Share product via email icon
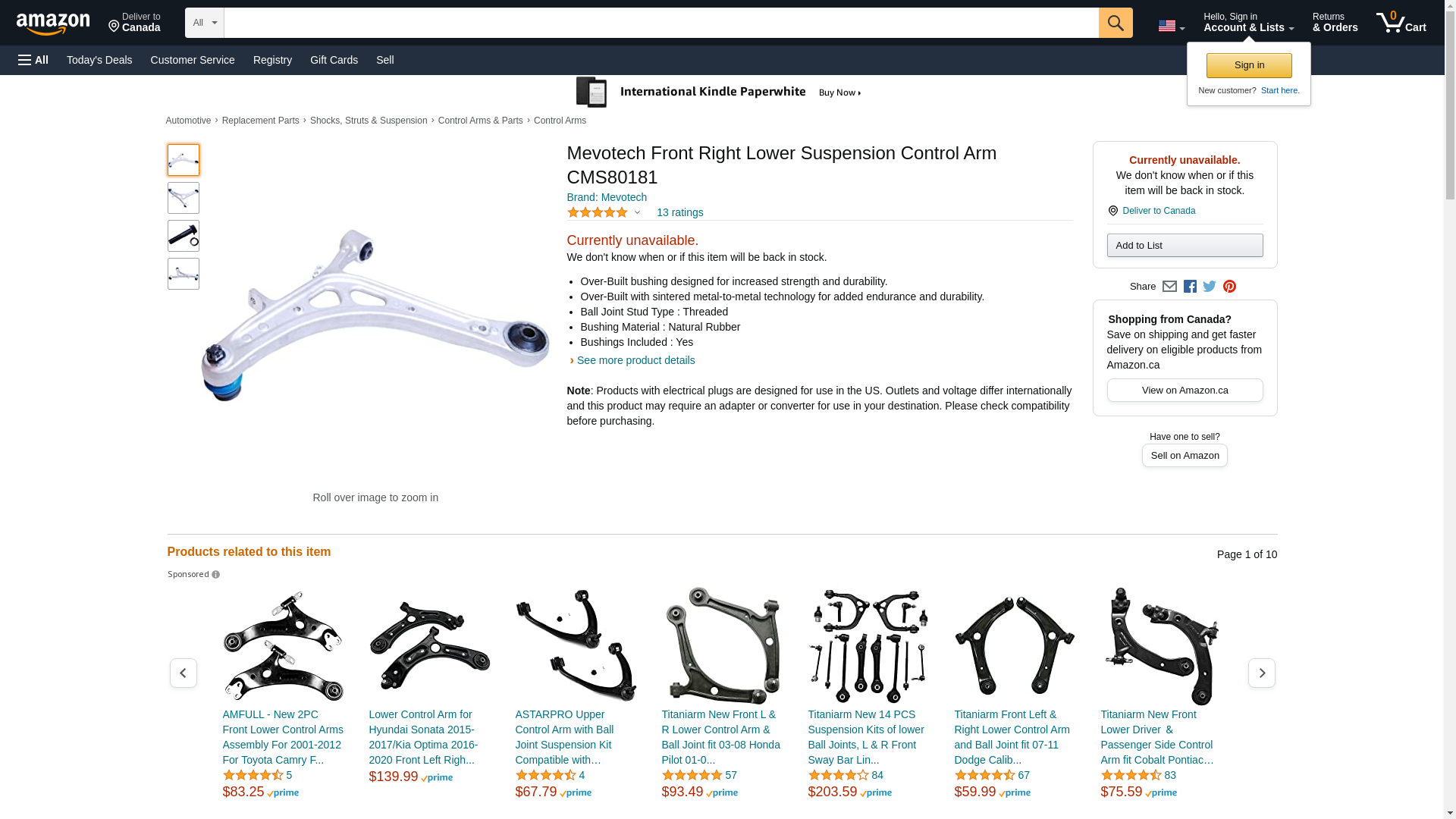Image resolution: width=1456 pixels, height=819 pixels. click(x=1169, y=287)
